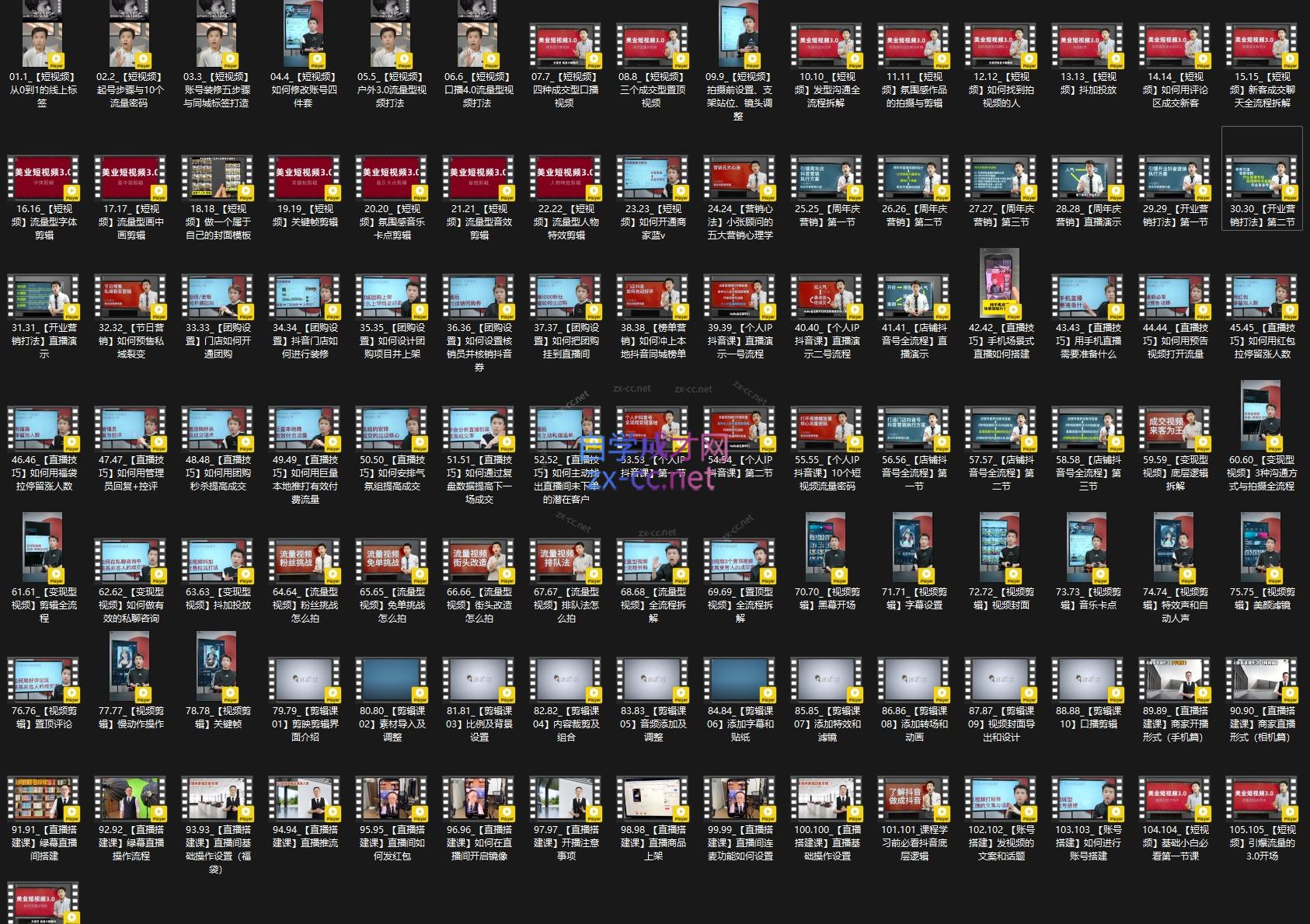The image size is (1310, 924).
Task: Select the 18.18 封面模板 video file
Action: [218, 178]
